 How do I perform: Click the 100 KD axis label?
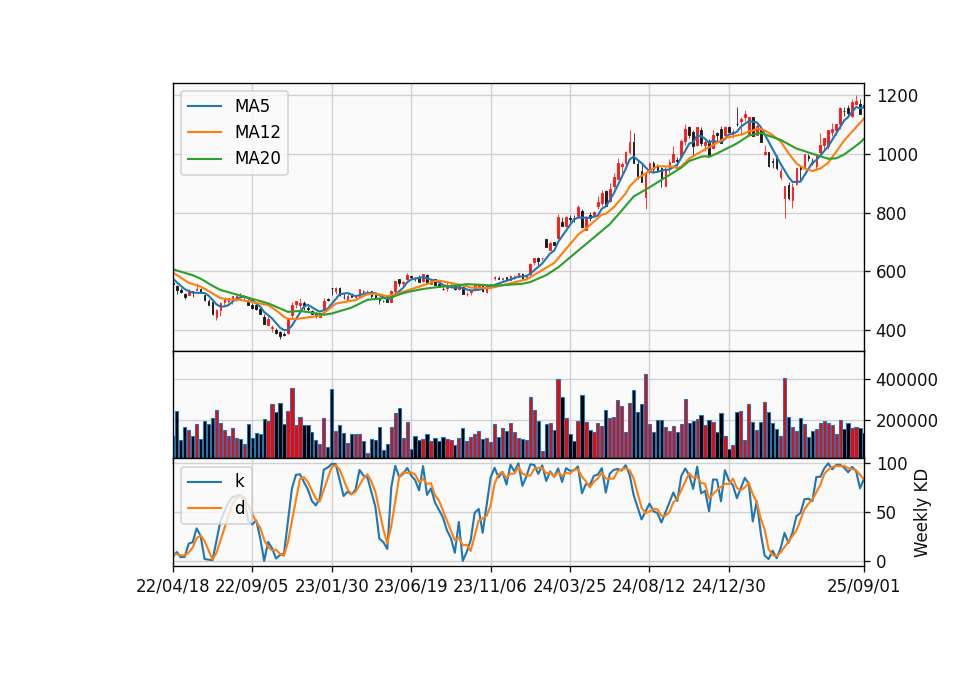coord(892,464)
